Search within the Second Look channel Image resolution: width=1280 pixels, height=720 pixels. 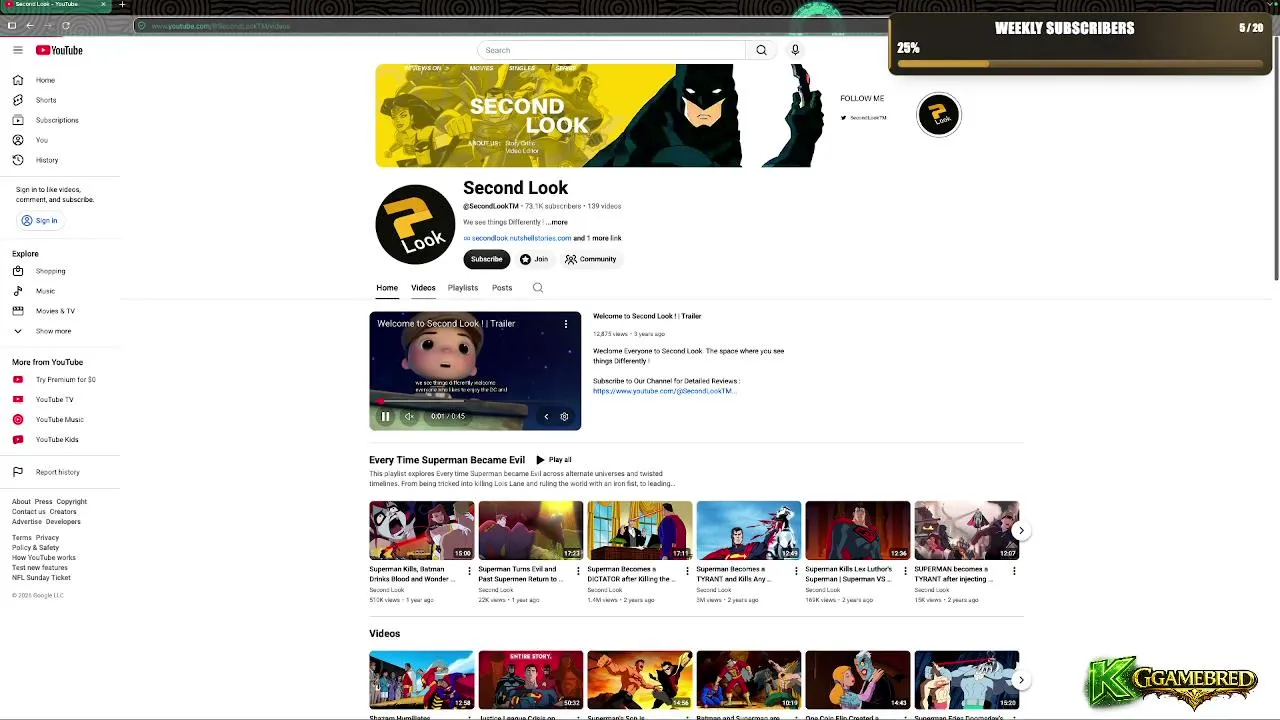pyautogui.click(x=538, y=288)
